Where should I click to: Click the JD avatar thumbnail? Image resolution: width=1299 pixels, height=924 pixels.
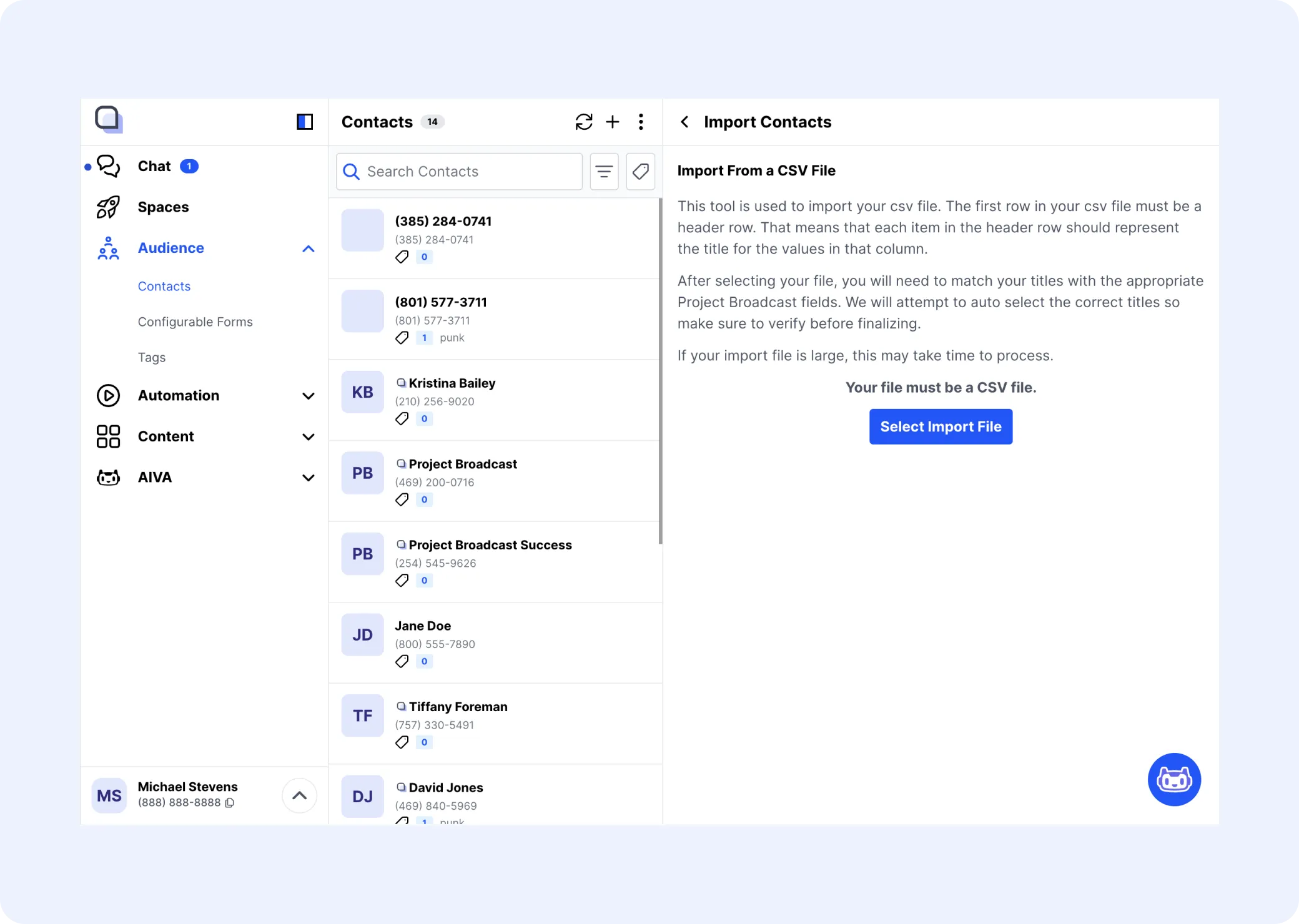362,635
